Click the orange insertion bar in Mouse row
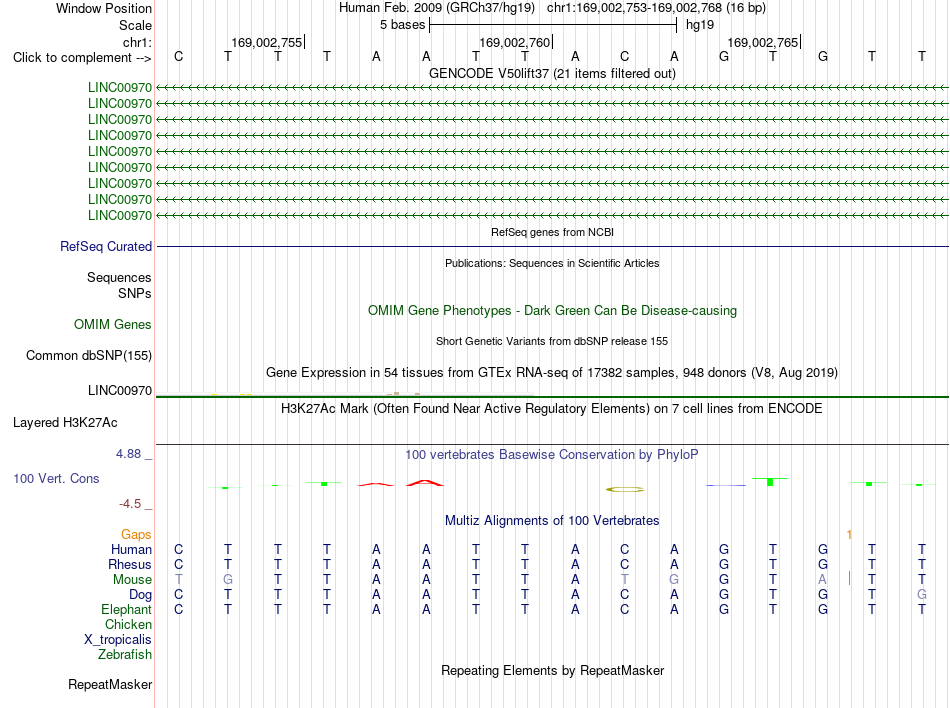The image size is (950, 708). [849, 578]
